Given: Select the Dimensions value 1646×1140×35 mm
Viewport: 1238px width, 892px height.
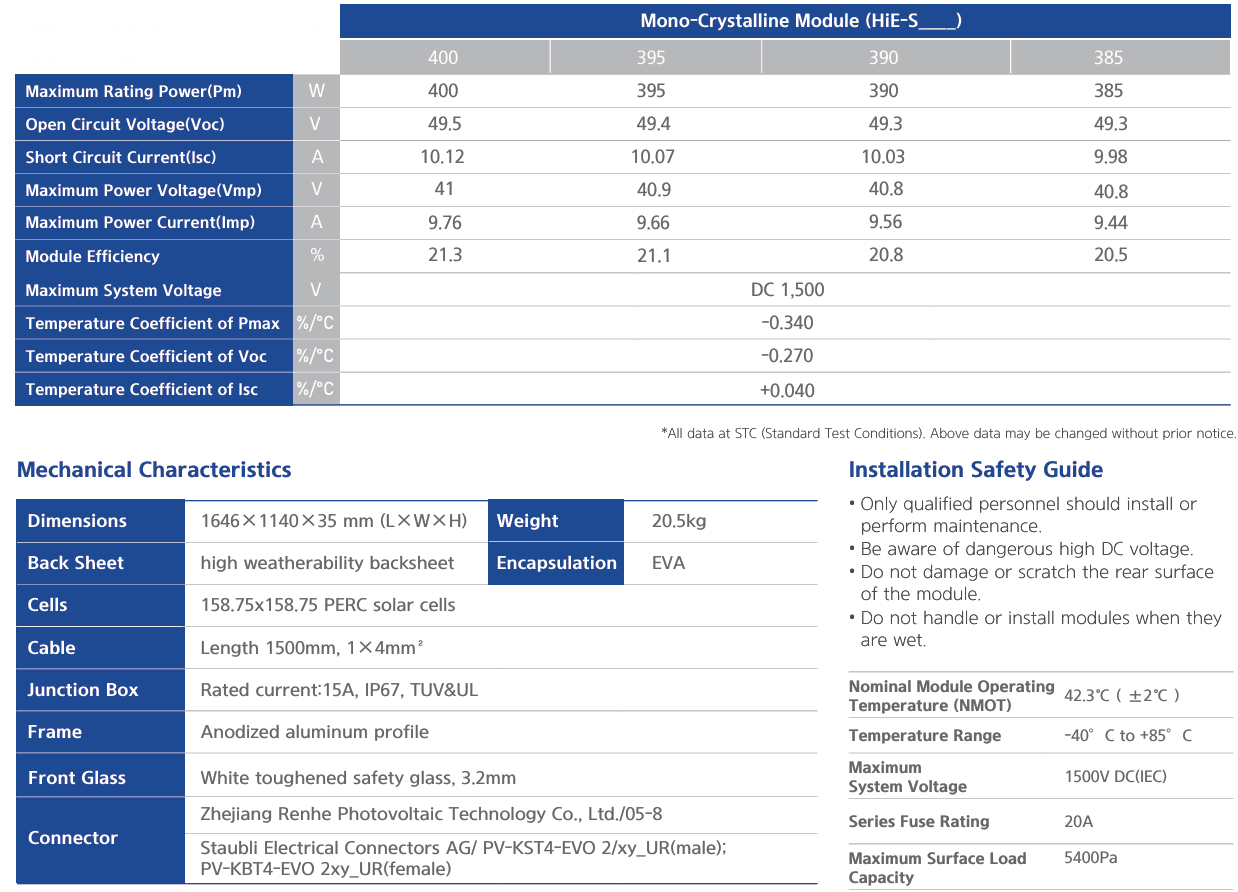Looking at the screenshot, I should click(x=334, y=521).
